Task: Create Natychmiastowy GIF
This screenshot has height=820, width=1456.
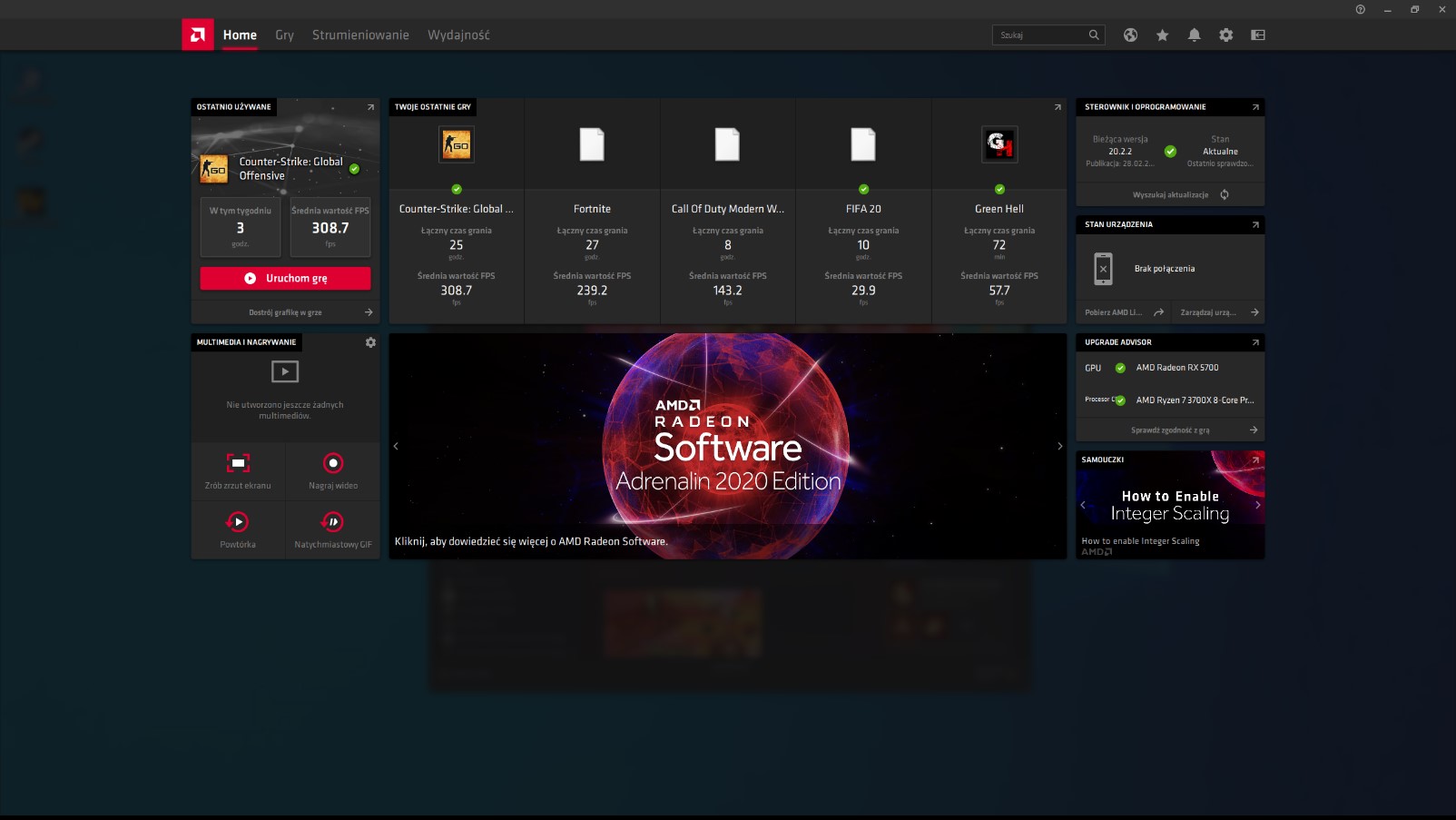Action: [x=333, y=529]
